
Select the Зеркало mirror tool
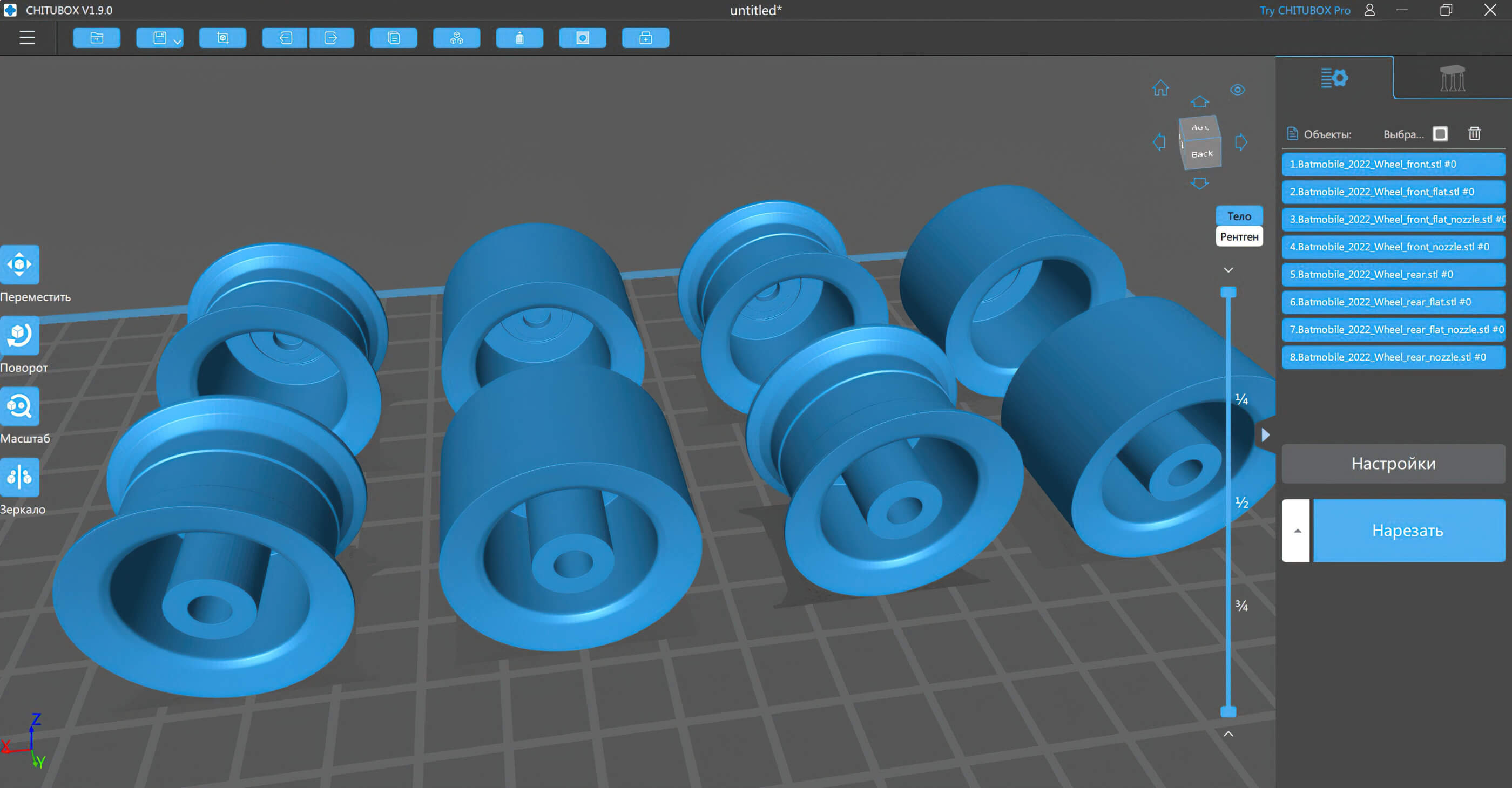(20, 477)
